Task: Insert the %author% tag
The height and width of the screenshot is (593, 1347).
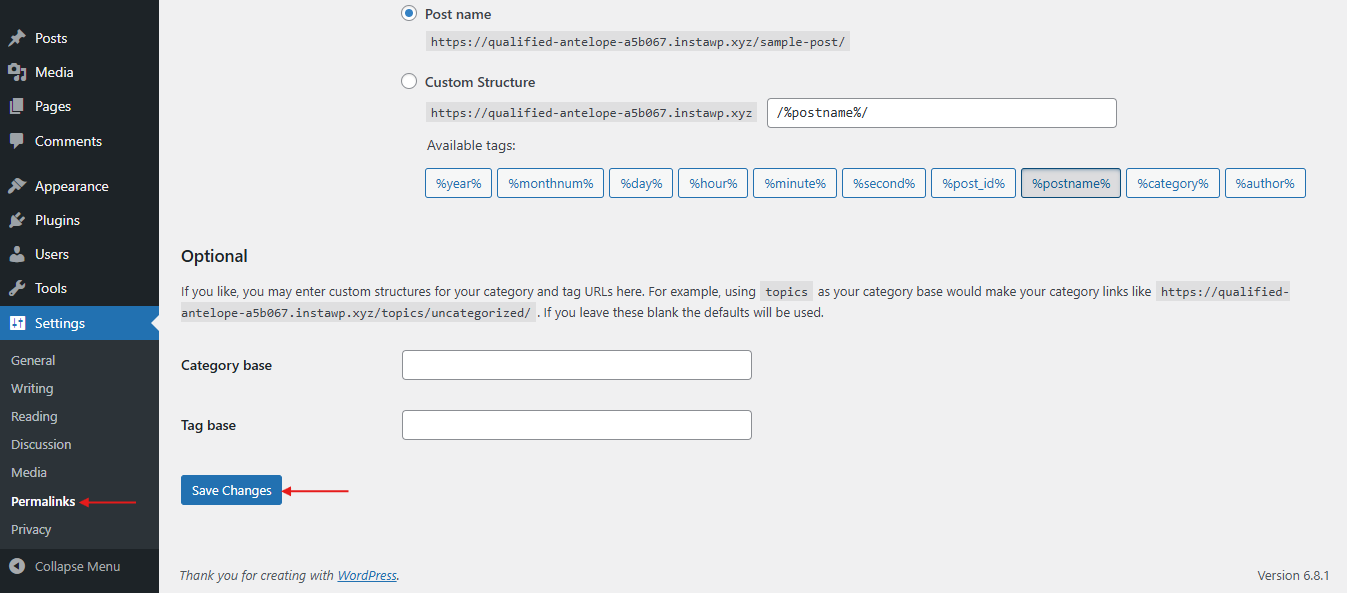Action: pos(1265,183)
